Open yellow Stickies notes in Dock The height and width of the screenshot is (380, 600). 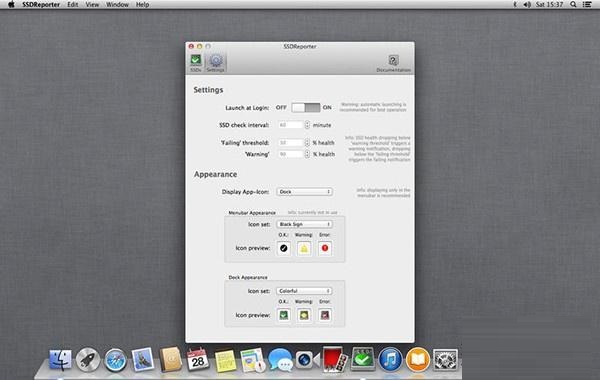pos(225,360)
